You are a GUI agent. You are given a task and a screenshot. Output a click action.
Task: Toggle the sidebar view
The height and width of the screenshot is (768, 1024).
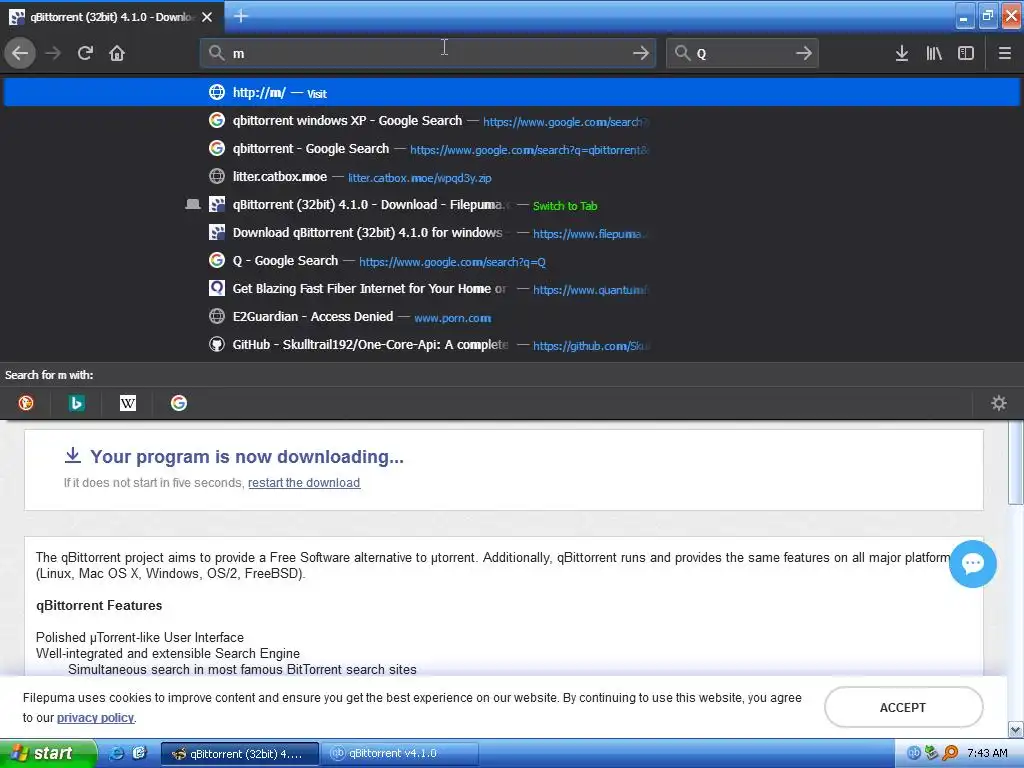tap(966, 53)
